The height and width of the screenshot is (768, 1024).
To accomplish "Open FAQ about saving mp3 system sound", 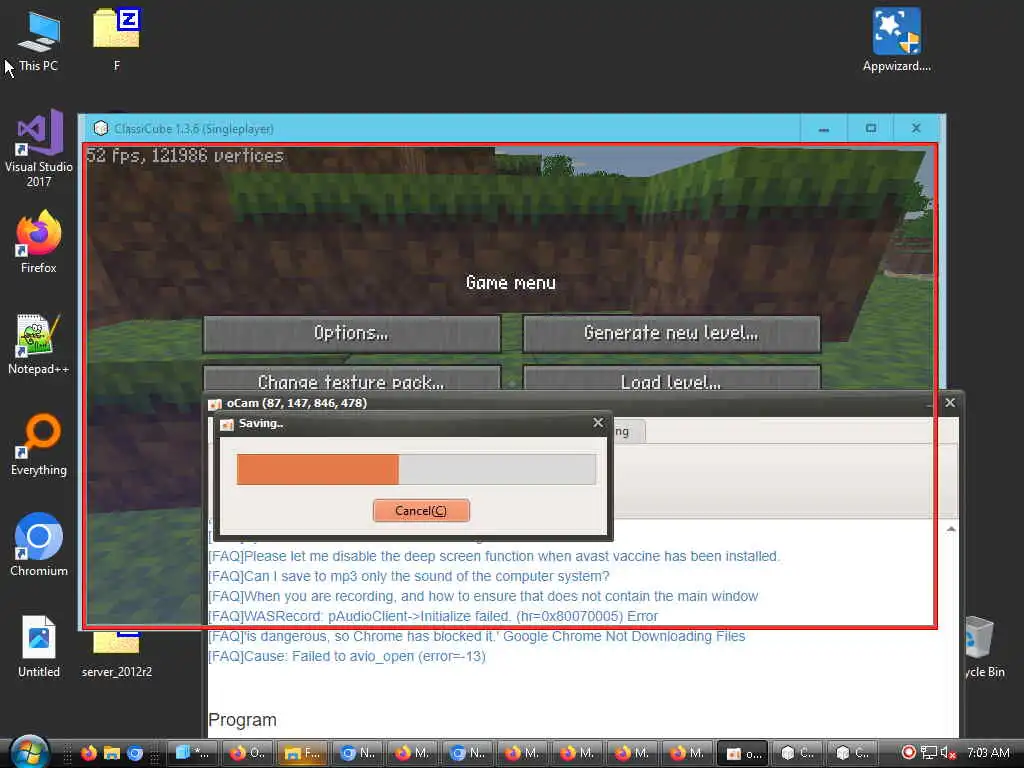I will point(409,576).
